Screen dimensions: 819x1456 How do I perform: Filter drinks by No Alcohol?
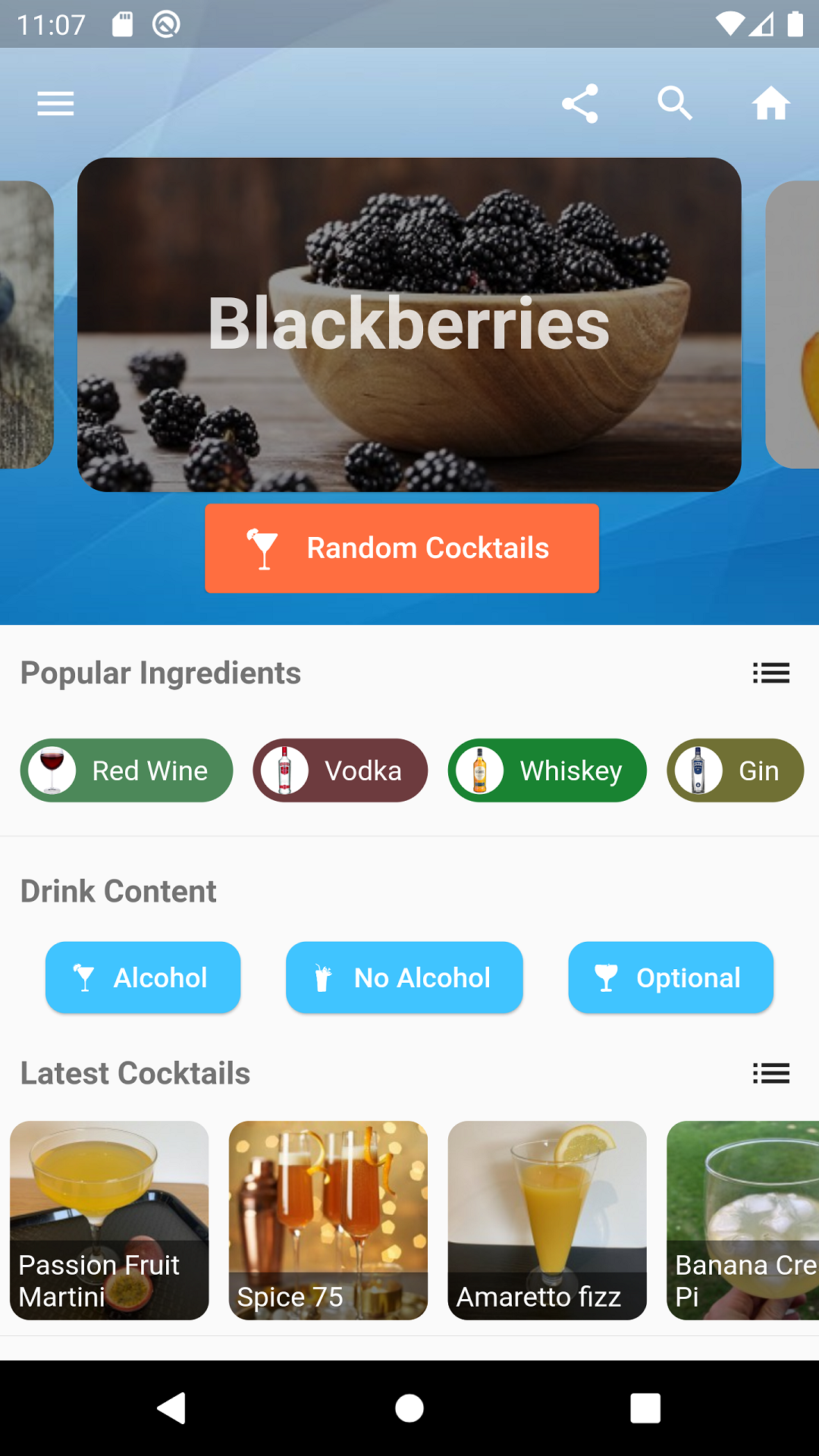click(404, 977)
